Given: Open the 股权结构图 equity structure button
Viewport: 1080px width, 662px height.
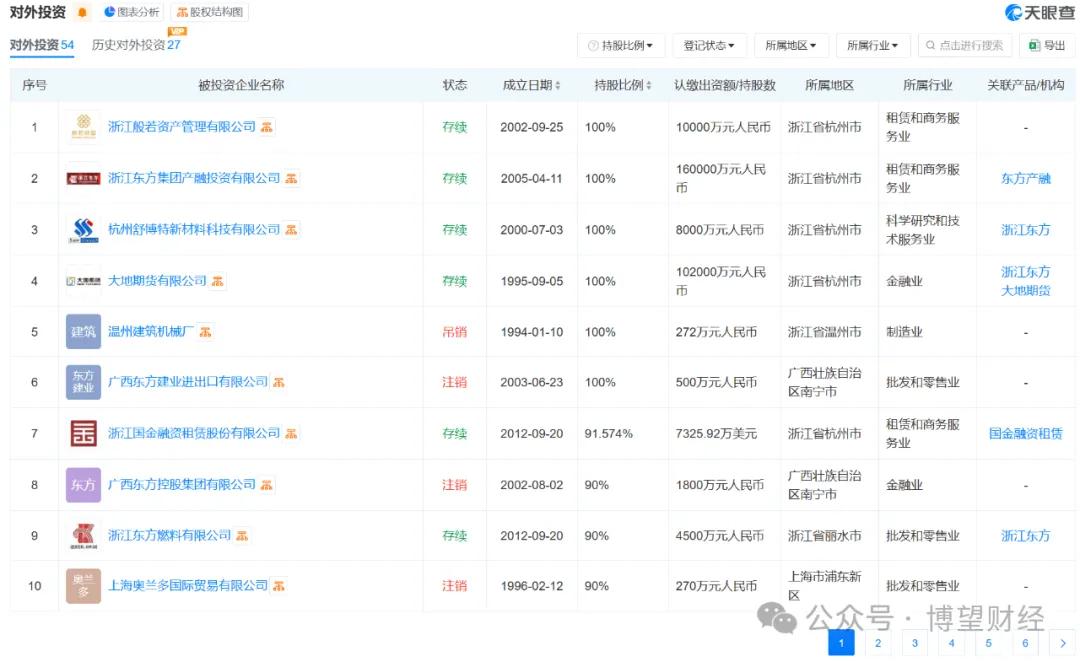Looking at the screenshot, I should 209,12.
